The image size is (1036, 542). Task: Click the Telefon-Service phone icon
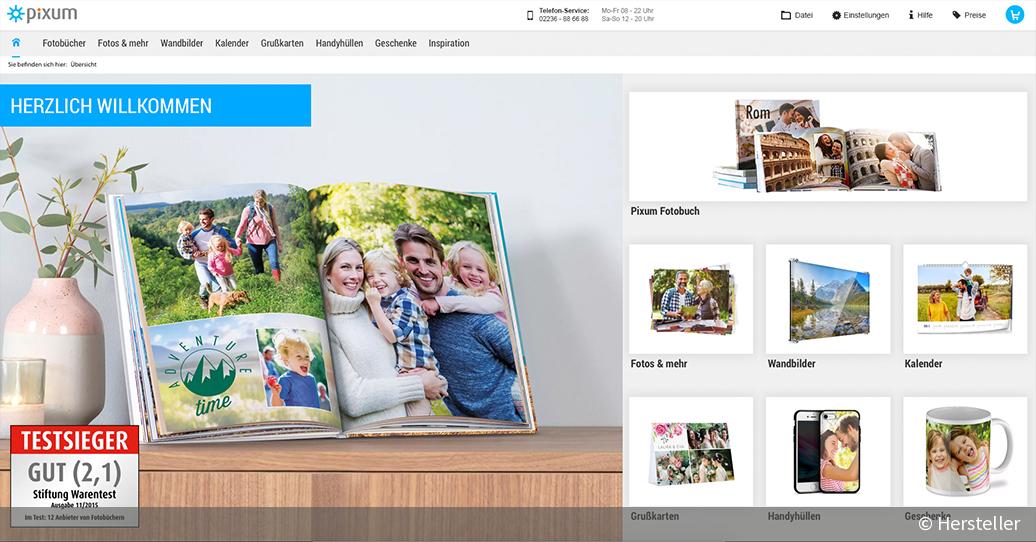pyautogui.click(x=530, y=15)
